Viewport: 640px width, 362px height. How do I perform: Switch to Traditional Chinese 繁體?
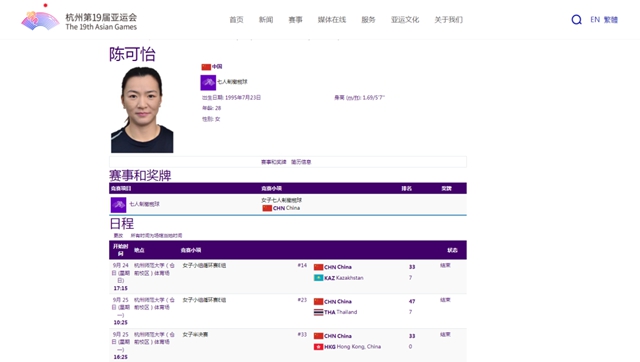611,20
